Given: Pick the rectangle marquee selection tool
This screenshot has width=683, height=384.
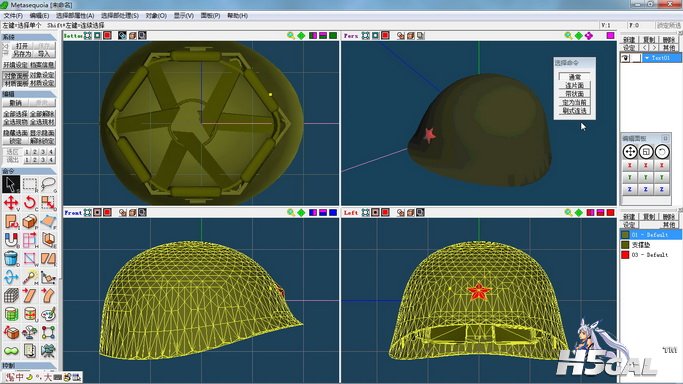Looking at the screenshot, I should (x=30, y=184).
